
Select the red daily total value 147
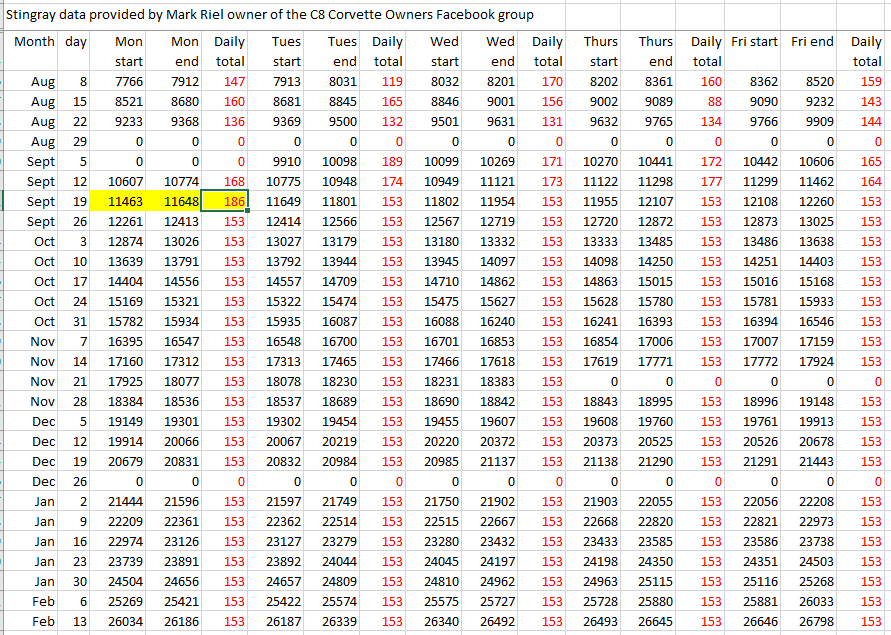[x=232, y=81]
